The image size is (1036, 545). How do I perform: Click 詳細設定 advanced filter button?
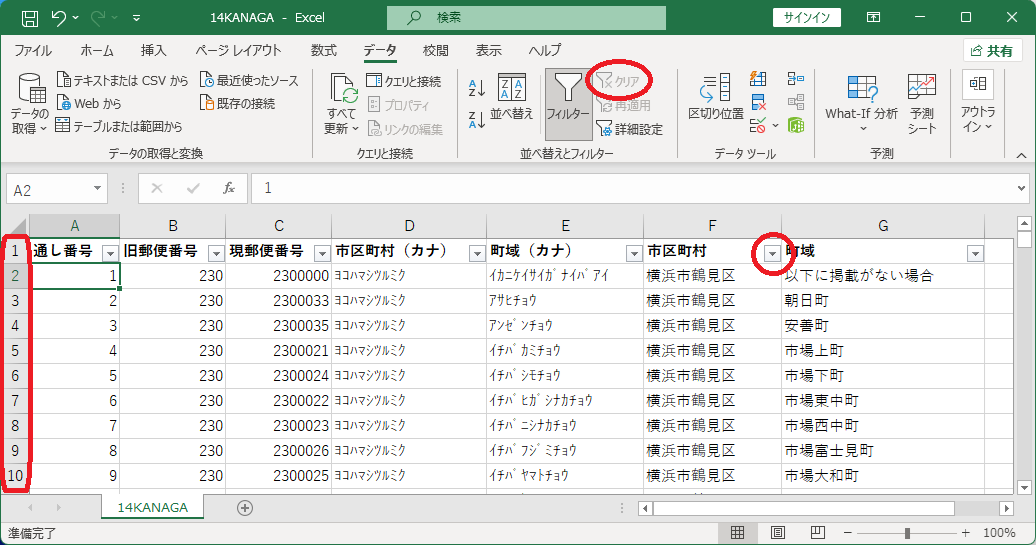630,129
